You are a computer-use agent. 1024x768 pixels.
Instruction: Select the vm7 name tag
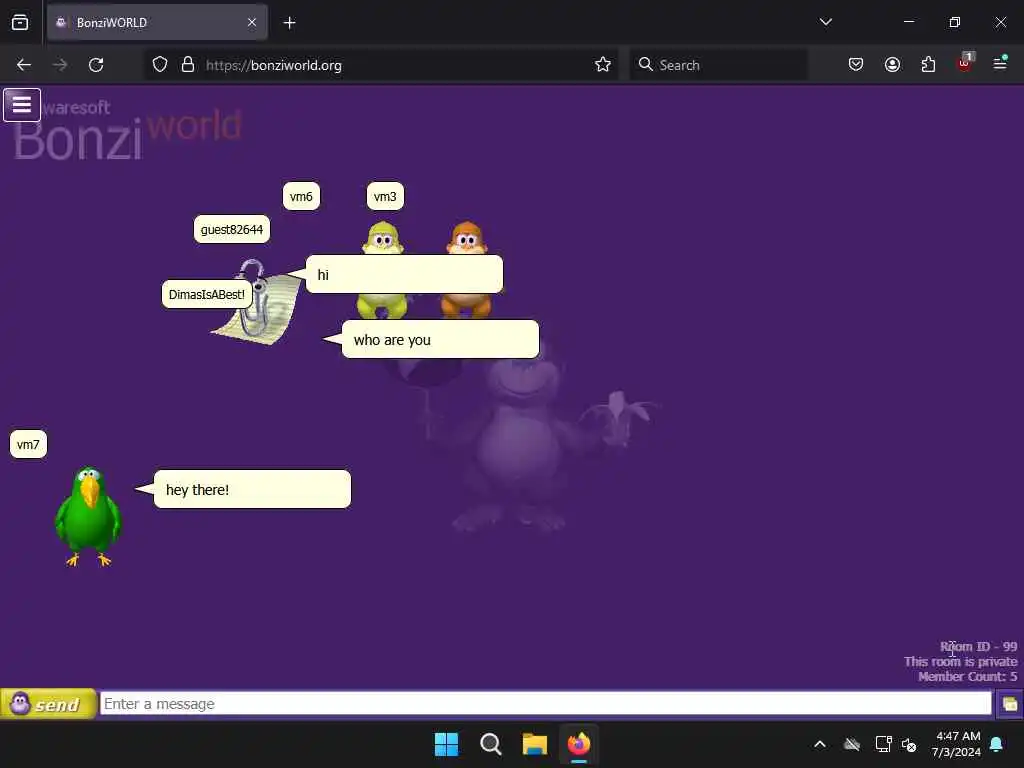pyautogui.click(x=28, y=445)
